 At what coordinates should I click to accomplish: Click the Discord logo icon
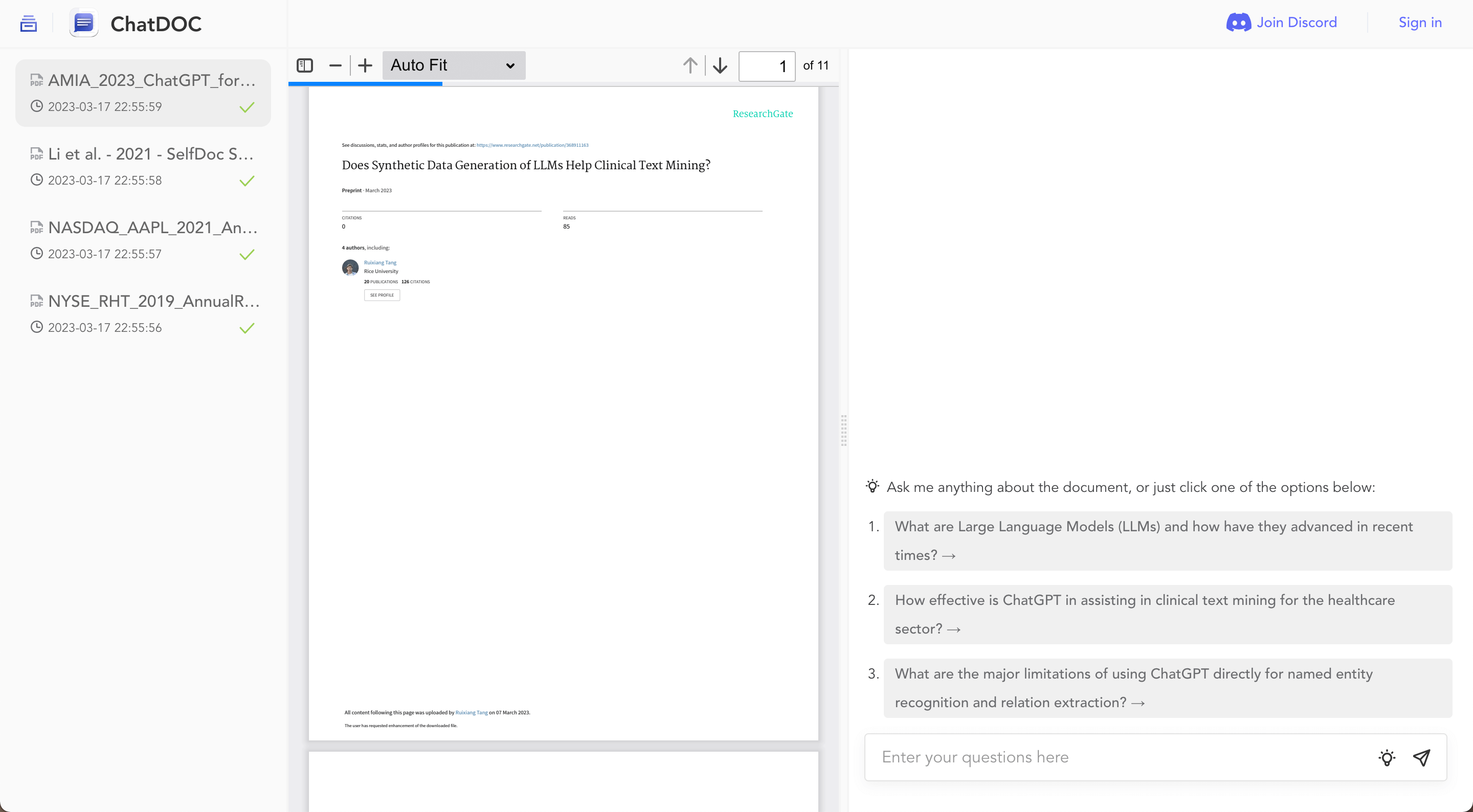(x=1238, y=23)
